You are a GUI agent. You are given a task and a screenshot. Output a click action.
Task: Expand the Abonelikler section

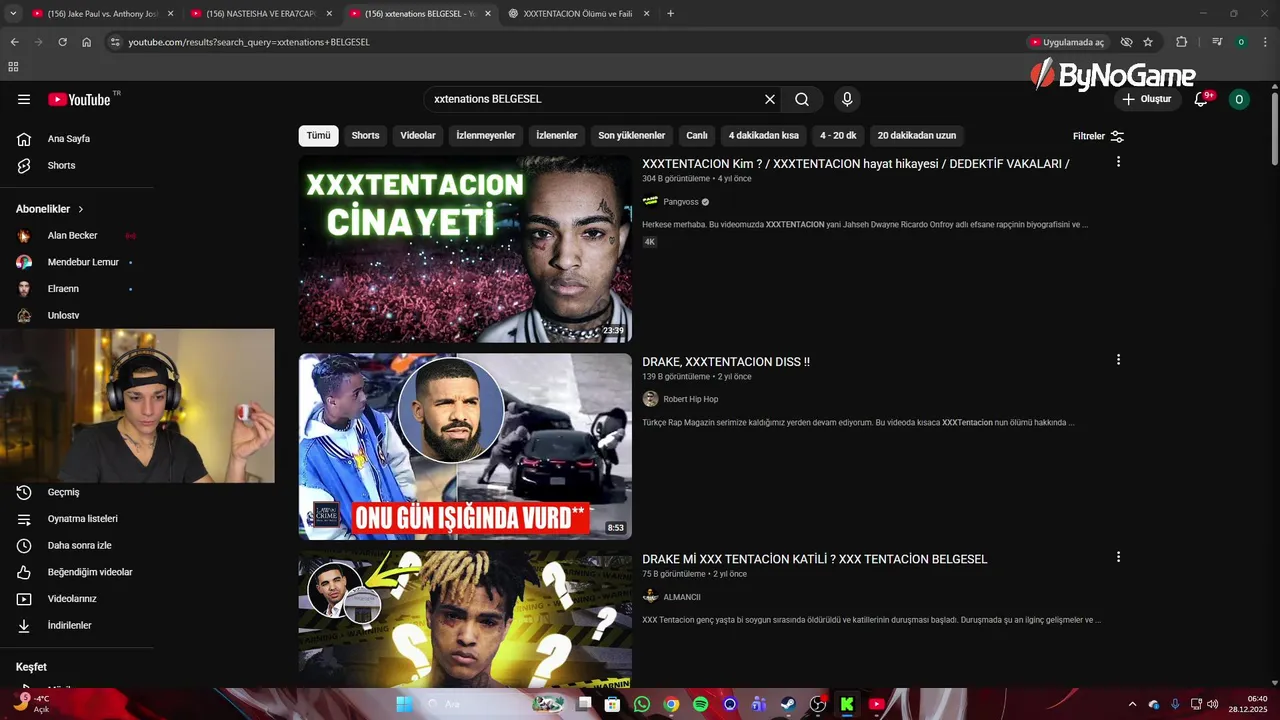coord(50,209)
